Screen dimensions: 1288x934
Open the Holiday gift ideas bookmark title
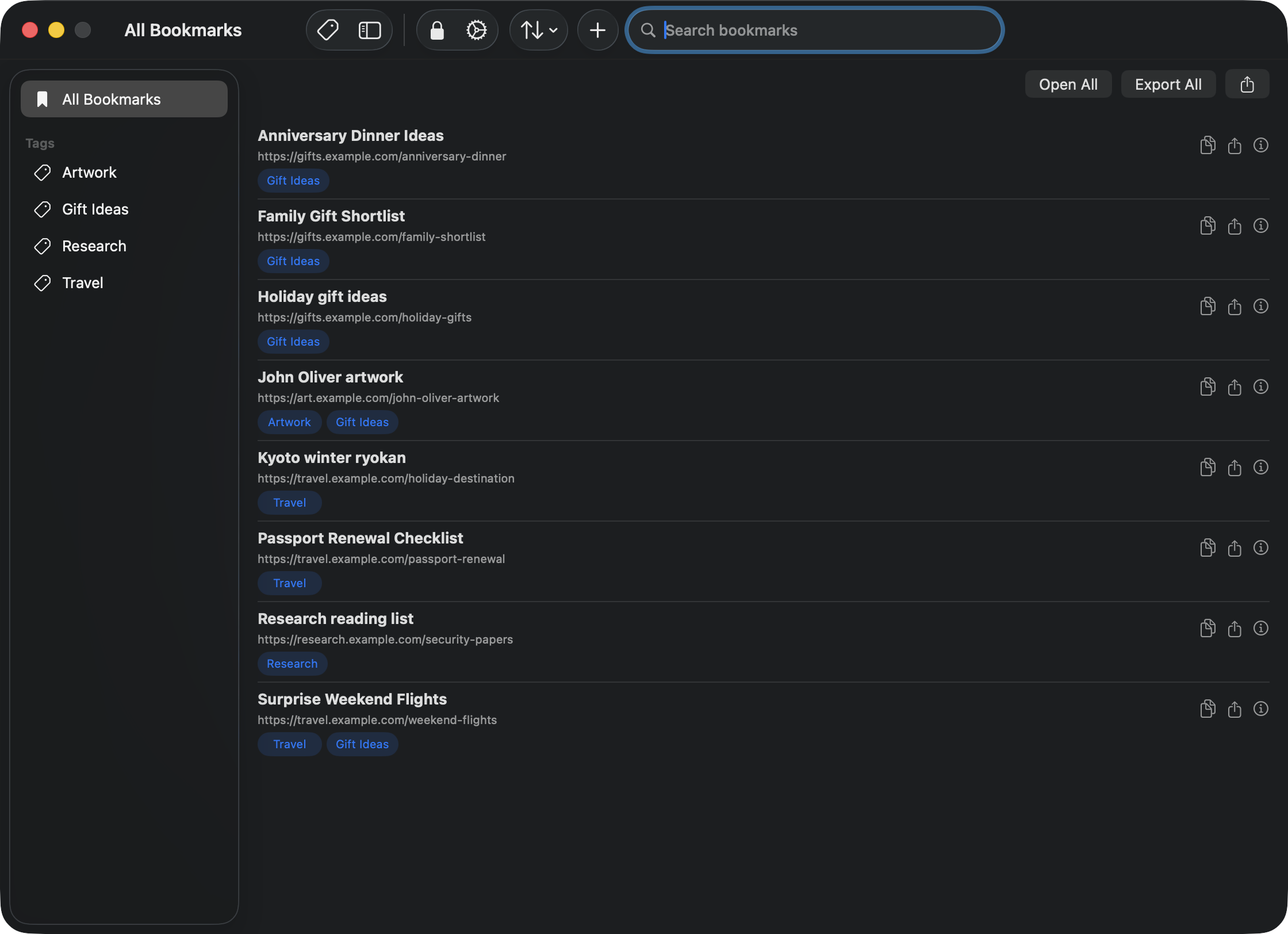click(x=322, y=297)
